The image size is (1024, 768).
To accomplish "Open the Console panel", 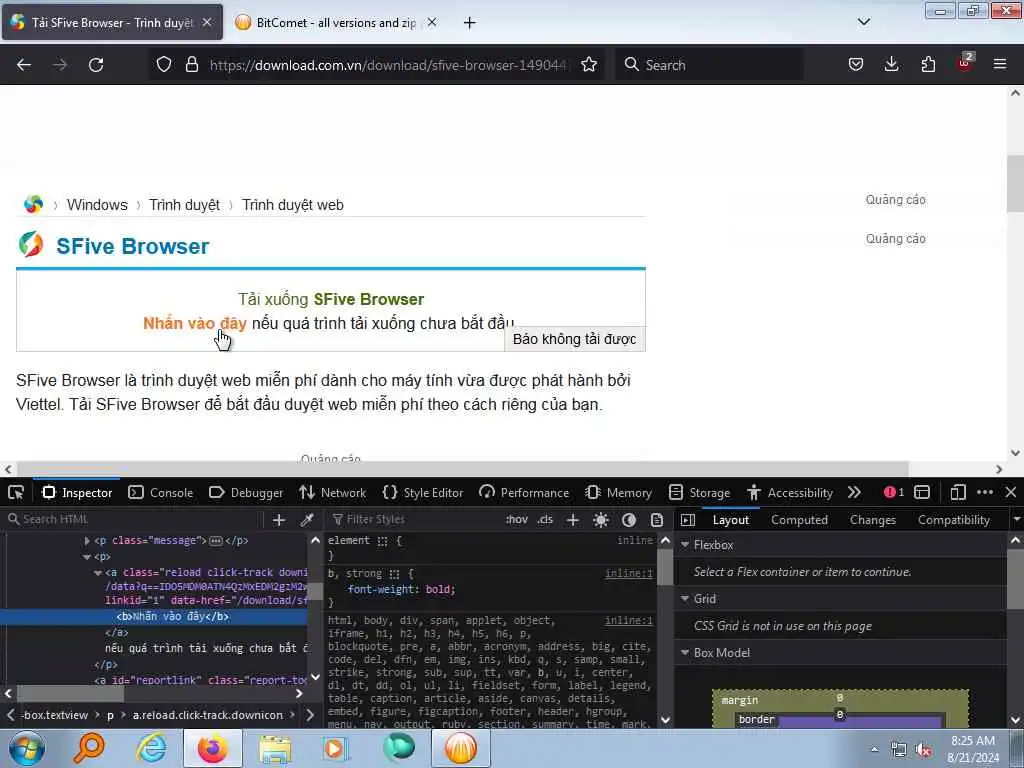I will (x=161, y=492).
